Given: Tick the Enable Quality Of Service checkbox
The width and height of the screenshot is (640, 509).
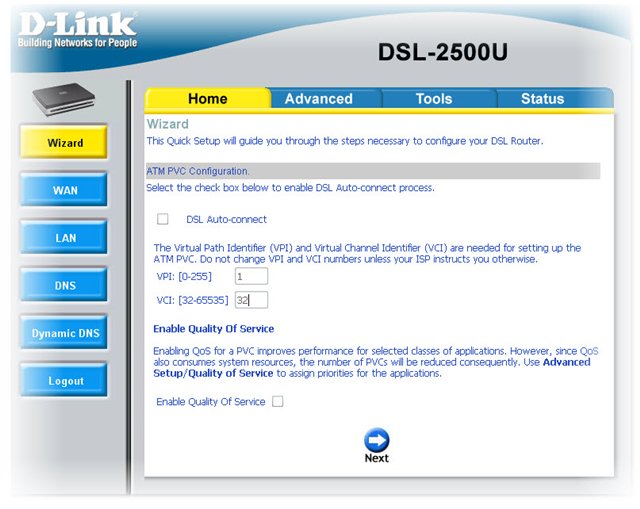Looking at the screenshot, I should pyautogui.click(x=278, y=401).
